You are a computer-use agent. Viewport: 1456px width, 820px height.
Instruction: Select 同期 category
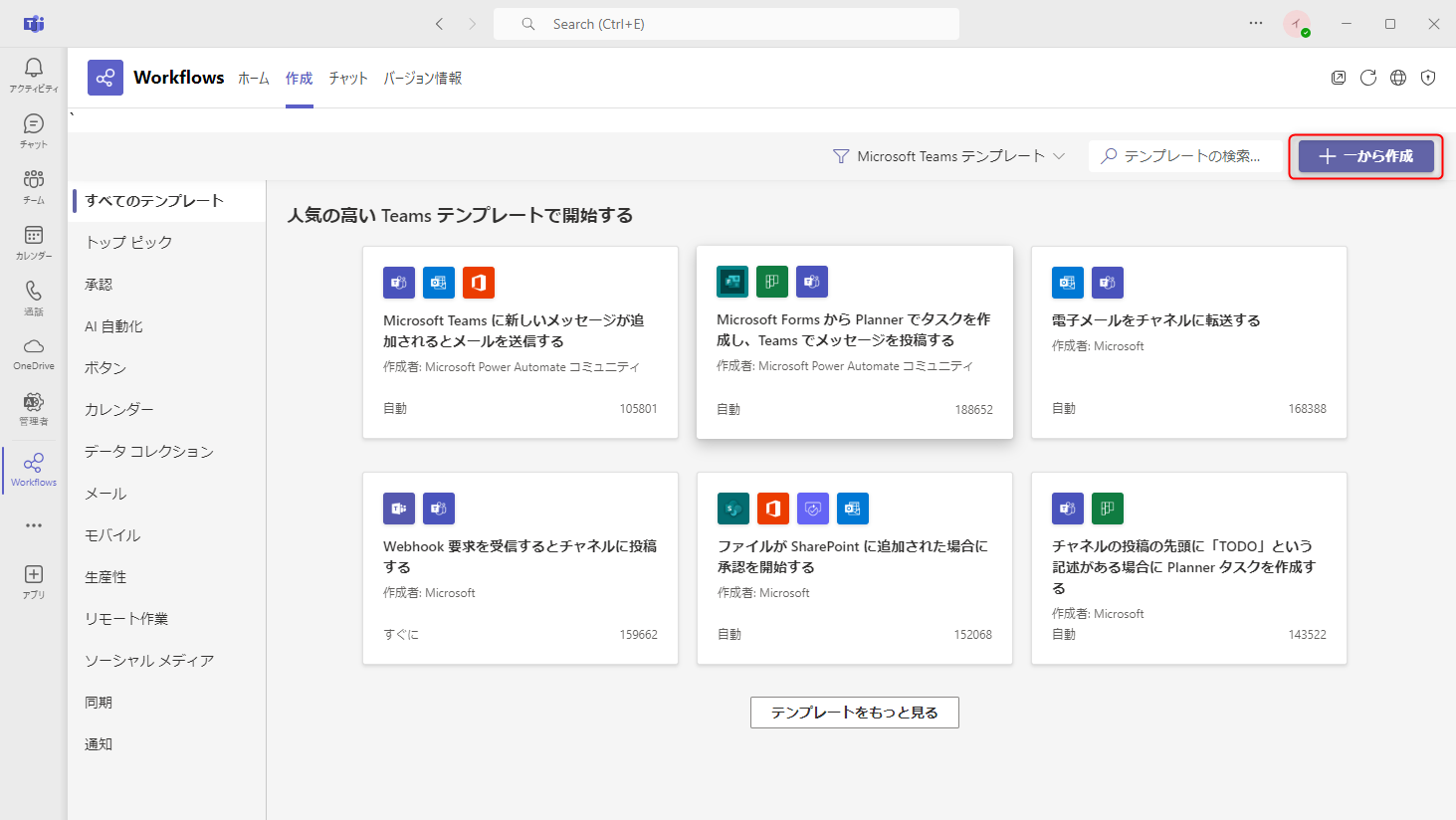point(168,703)
